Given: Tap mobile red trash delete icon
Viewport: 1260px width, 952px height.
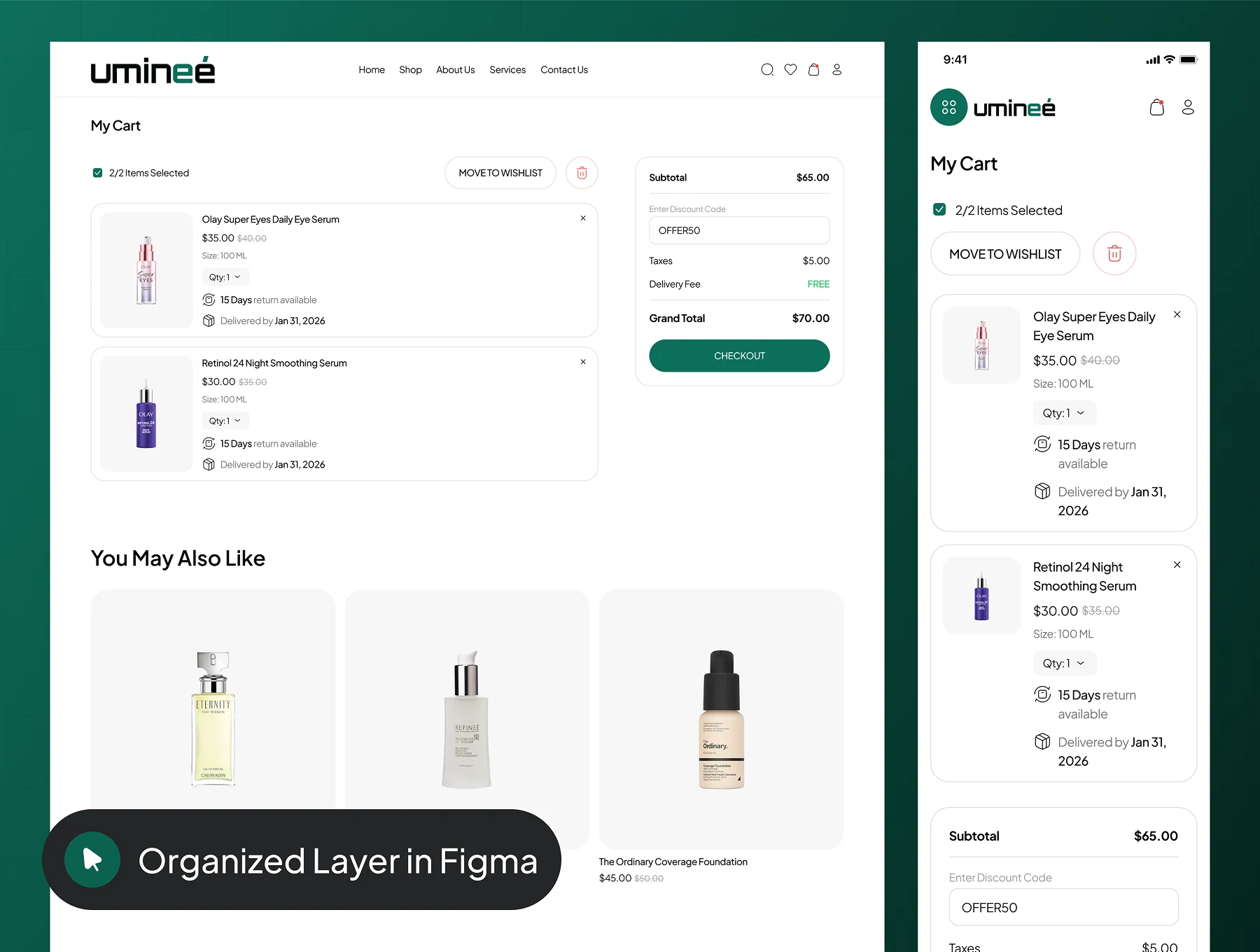Looking at the screenshot, I should coord(1114,253).
